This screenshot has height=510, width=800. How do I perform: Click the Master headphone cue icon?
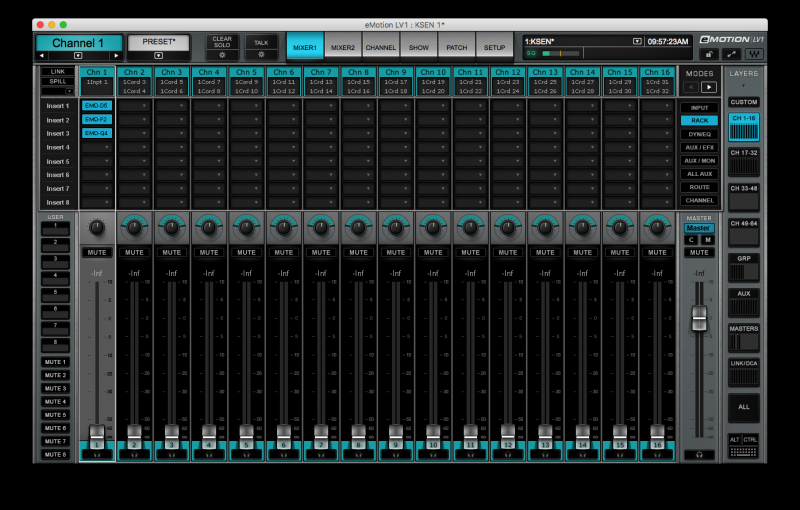point(699,454)
